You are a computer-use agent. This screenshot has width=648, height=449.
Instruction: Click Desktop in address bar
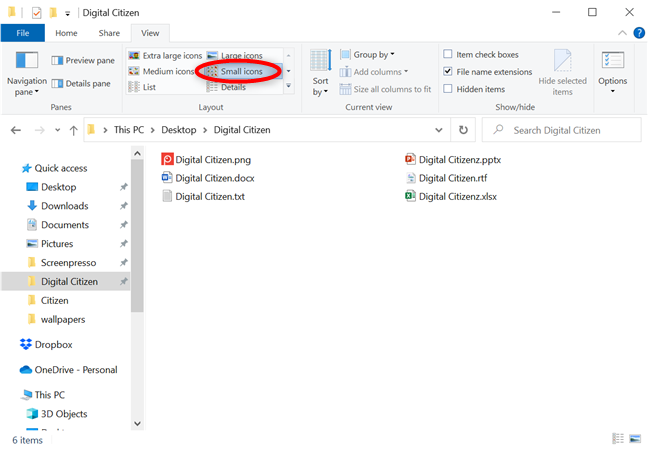click(x=179, y=130)
